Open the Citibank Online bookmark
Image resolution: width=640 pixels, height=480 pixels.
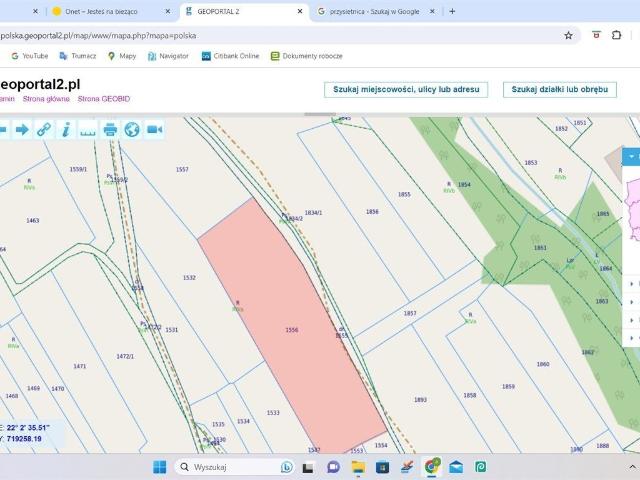(230, 56)
